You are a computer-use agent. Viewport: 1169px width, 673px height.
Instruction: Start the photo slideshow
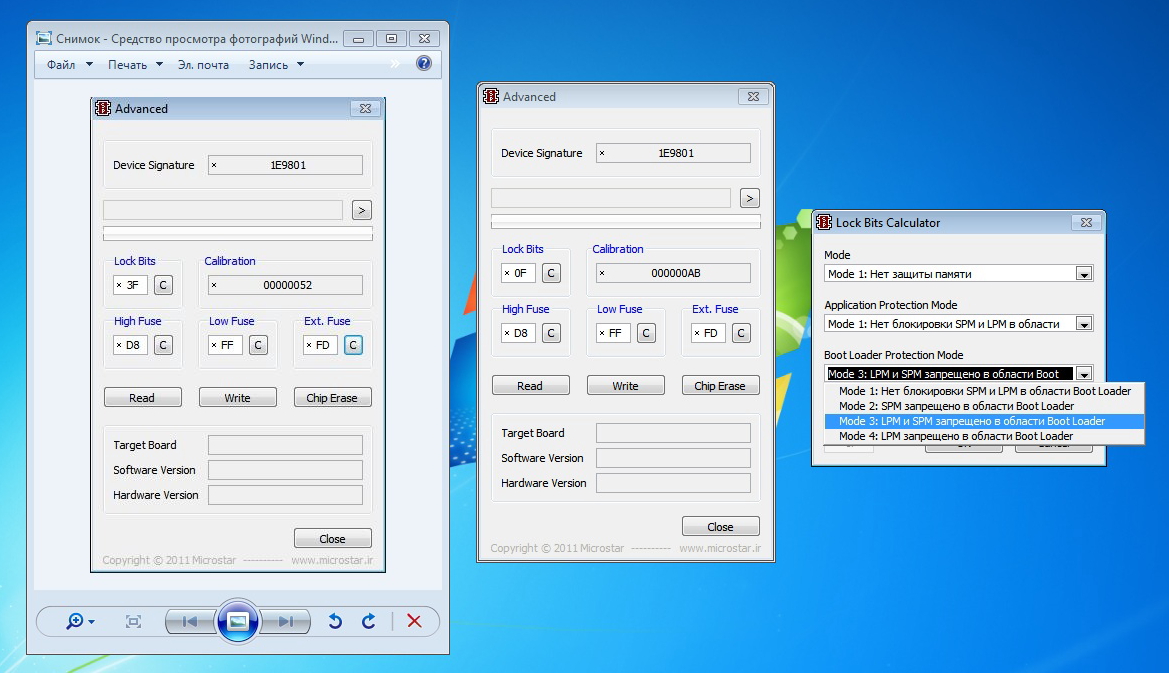coord(238,621)
